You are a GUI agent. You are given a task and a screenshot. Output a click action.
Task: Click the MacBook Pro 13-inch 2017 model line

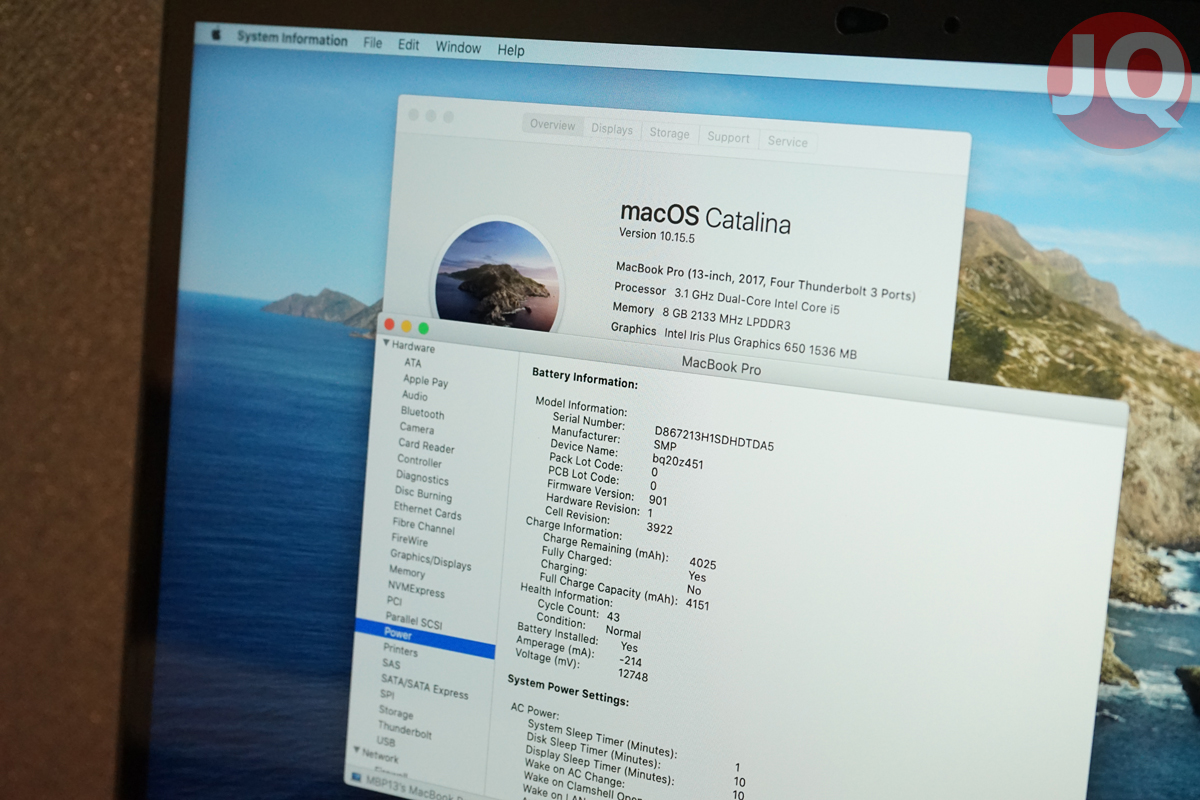coord(765,281)
